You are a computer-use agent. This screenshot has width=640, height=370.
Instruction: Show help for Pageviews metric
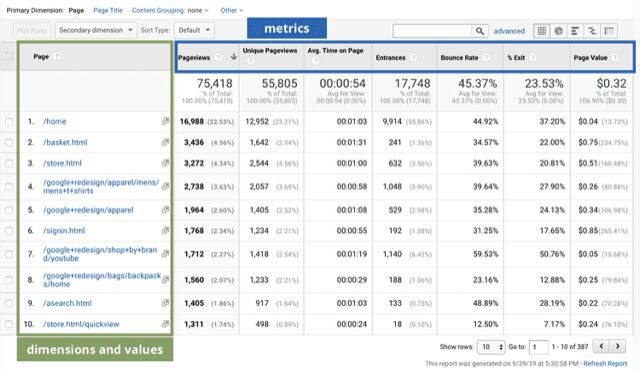[x=218, y=58]
